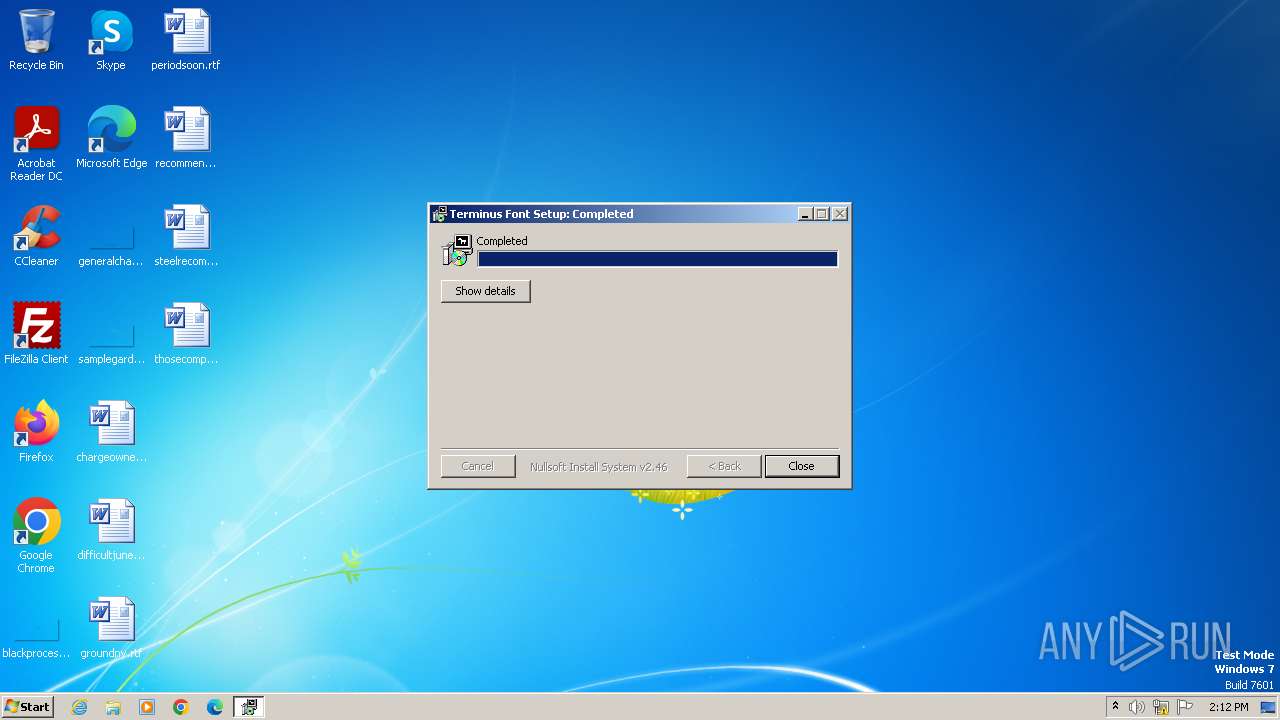1280x720 pixels.
Task: Click Close to finish Terminus Font Setup
Action: (801, 466)
